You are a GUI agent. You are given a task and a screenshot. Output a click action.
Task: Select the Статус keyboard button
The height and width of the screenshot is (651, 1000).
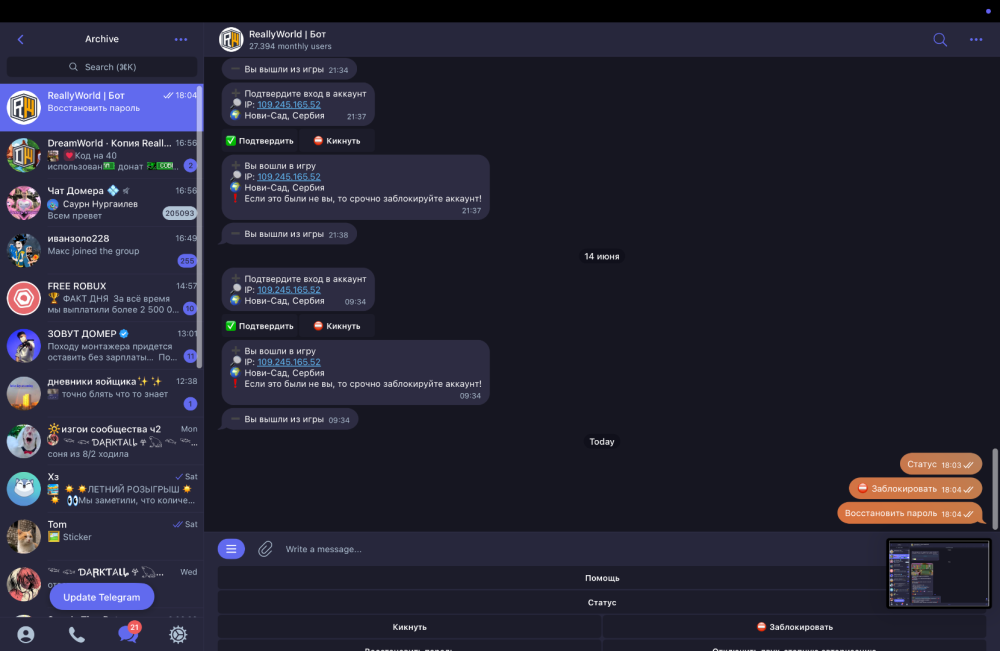(602, 603)
